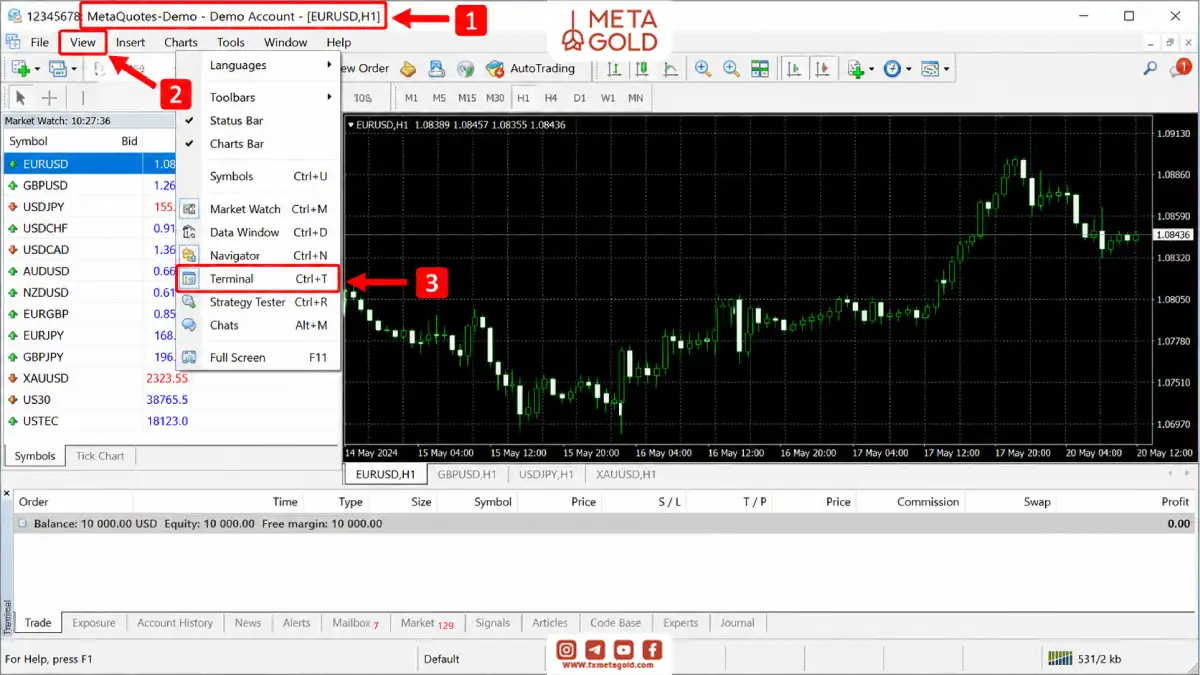Image resolution: width=1200 pixels, height=675 pixels.
Task: Toggle chart Auto Scroll icon
Action: point(795,69)
